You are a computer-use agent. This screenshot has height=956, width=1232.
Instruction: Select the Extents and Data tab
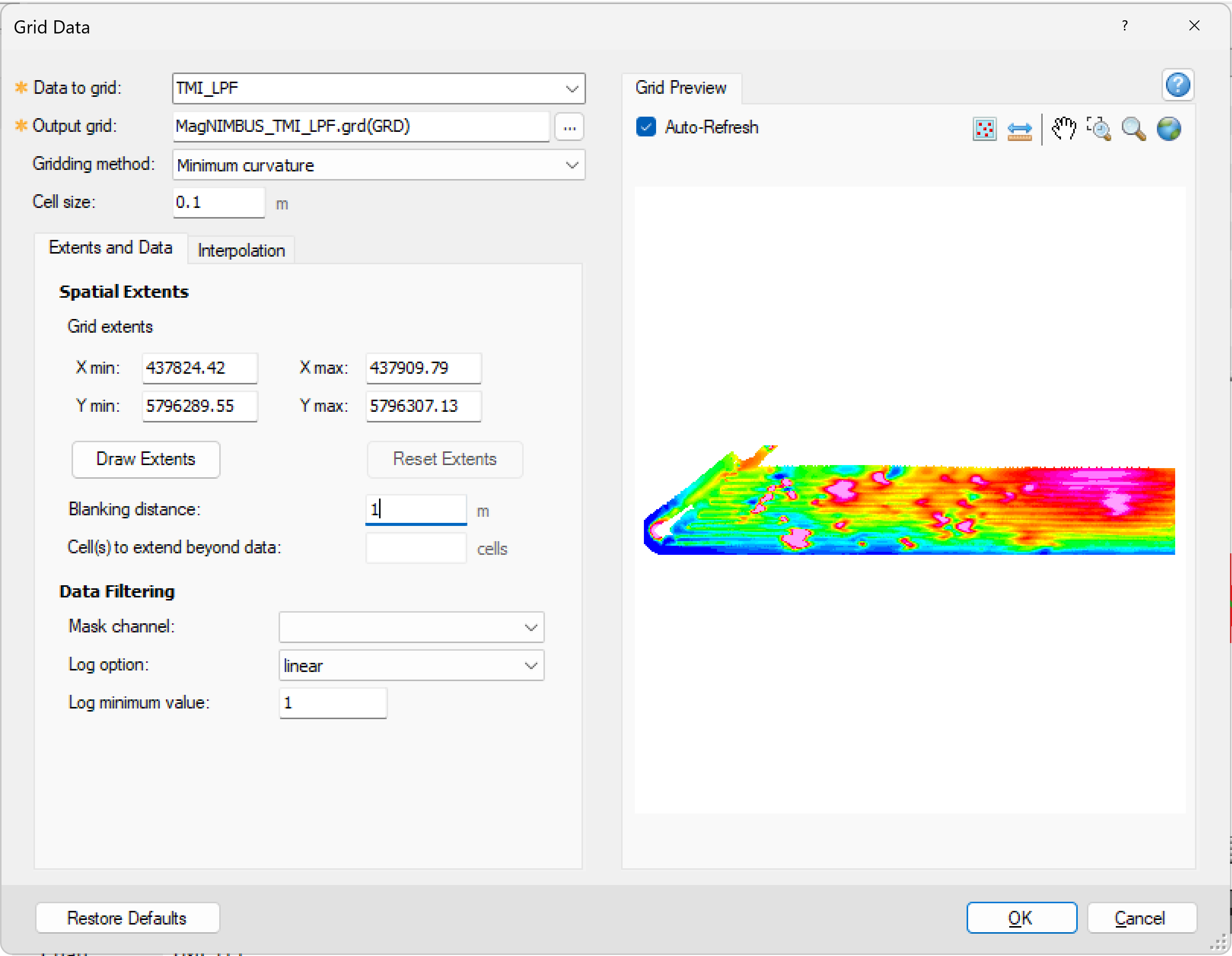[x=111, y=247]
